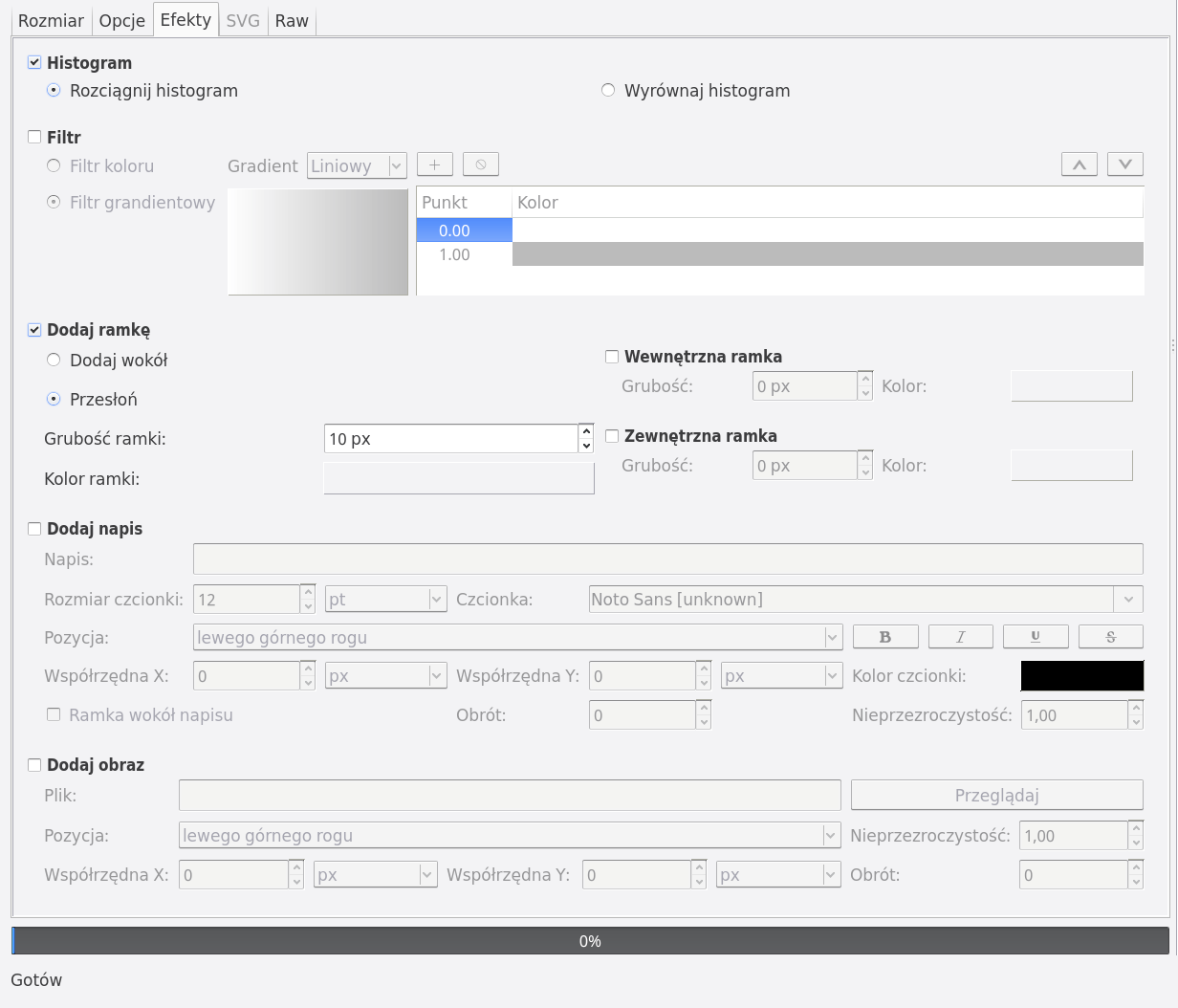The height and width of the screenshot is (1008, 1178).
Task: Click the text Obrót value field
Action: 643,715
